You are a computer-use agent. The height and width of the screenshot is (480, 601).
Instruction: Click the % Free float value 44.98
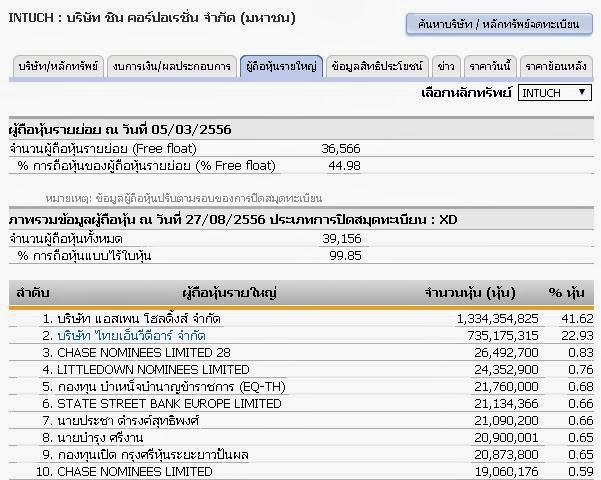[344, 166]
